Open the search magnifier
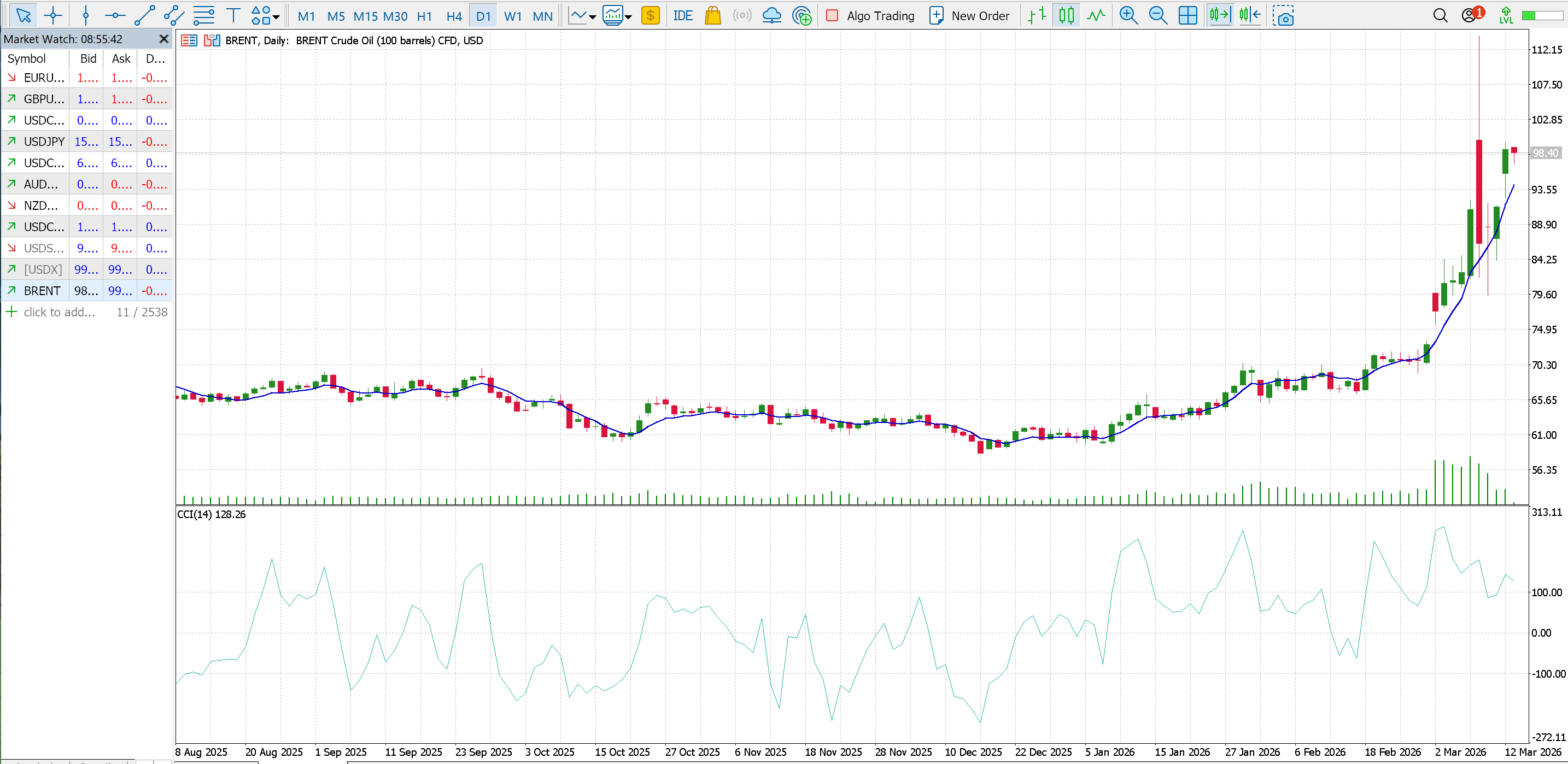The image size is (1568, 764). coord(1440,16)
